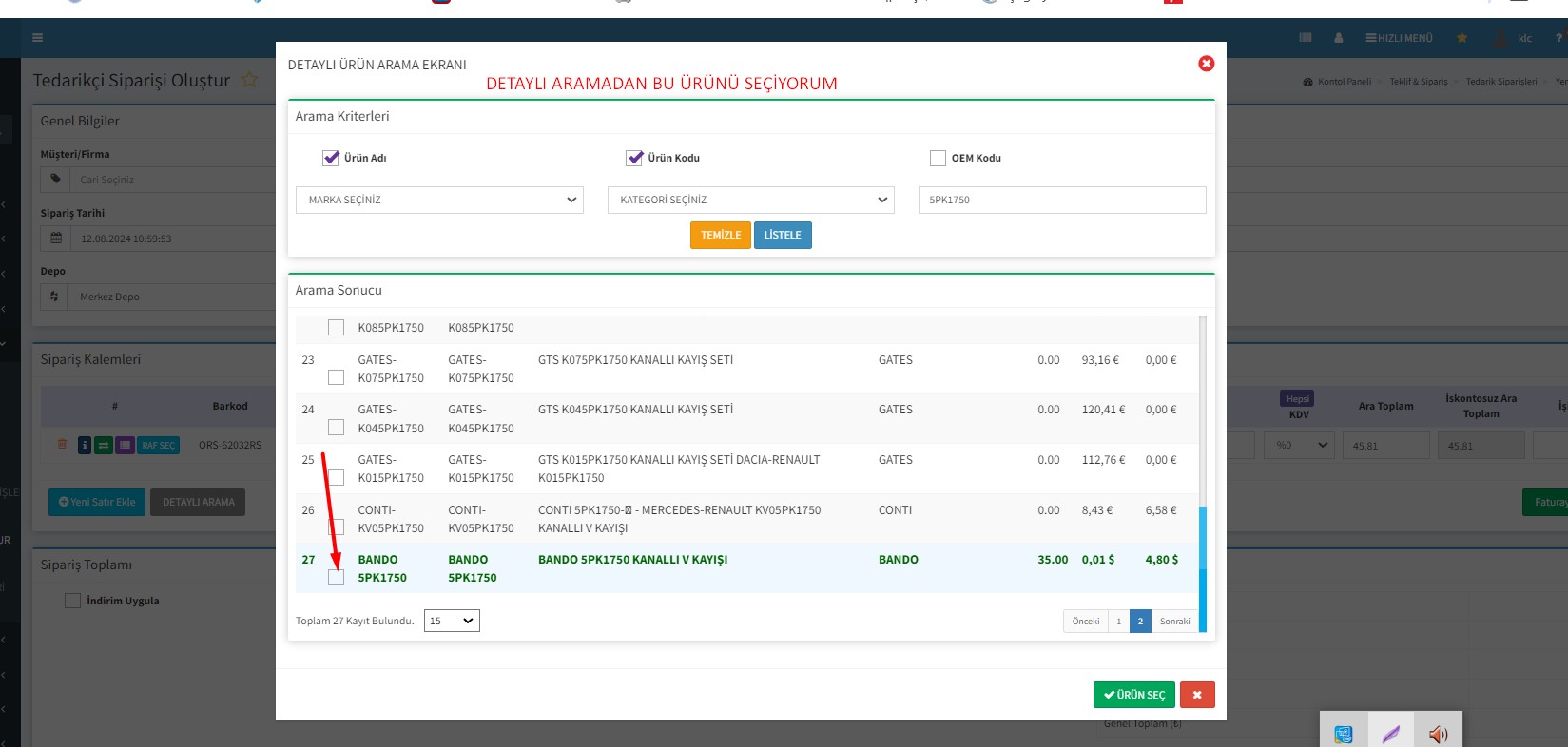
Task: Open the MARKA SEÇİNİZ dropdown
Action: pyautogui.click(x=439, y=200)
